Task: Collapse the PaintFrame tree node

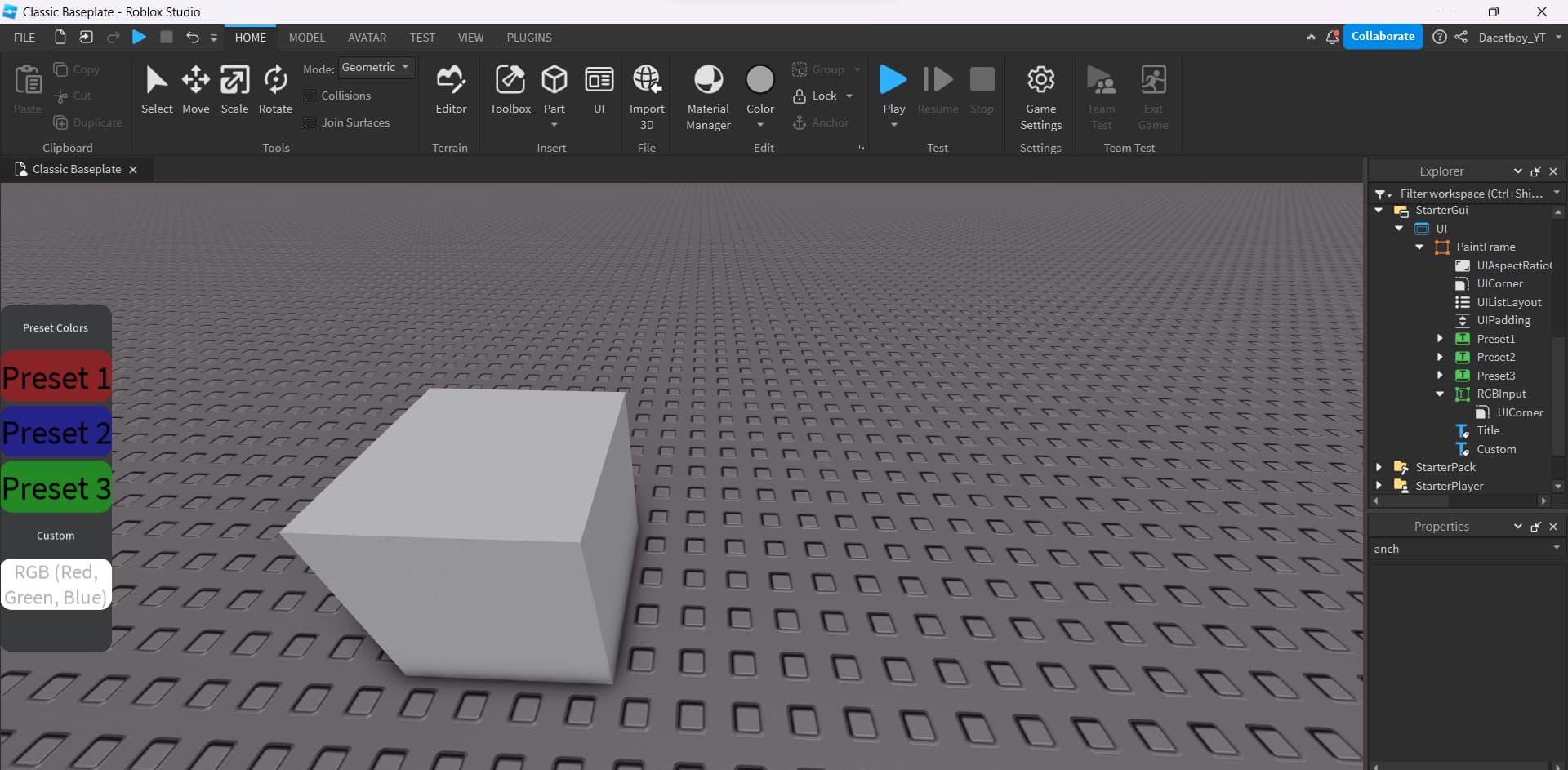Action: click(1419, 247)
